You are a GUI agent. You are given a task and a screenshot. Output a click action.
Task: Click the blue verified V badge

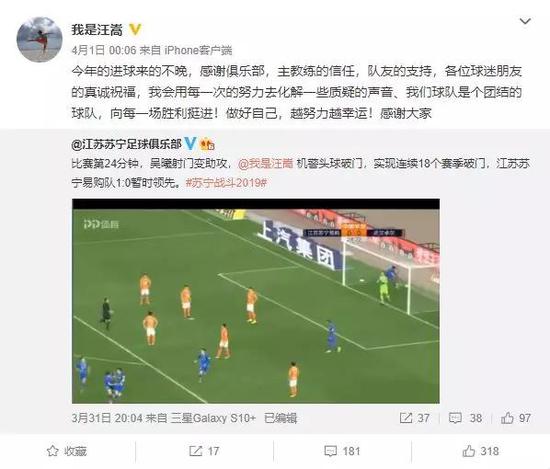(x=190, y=143)
